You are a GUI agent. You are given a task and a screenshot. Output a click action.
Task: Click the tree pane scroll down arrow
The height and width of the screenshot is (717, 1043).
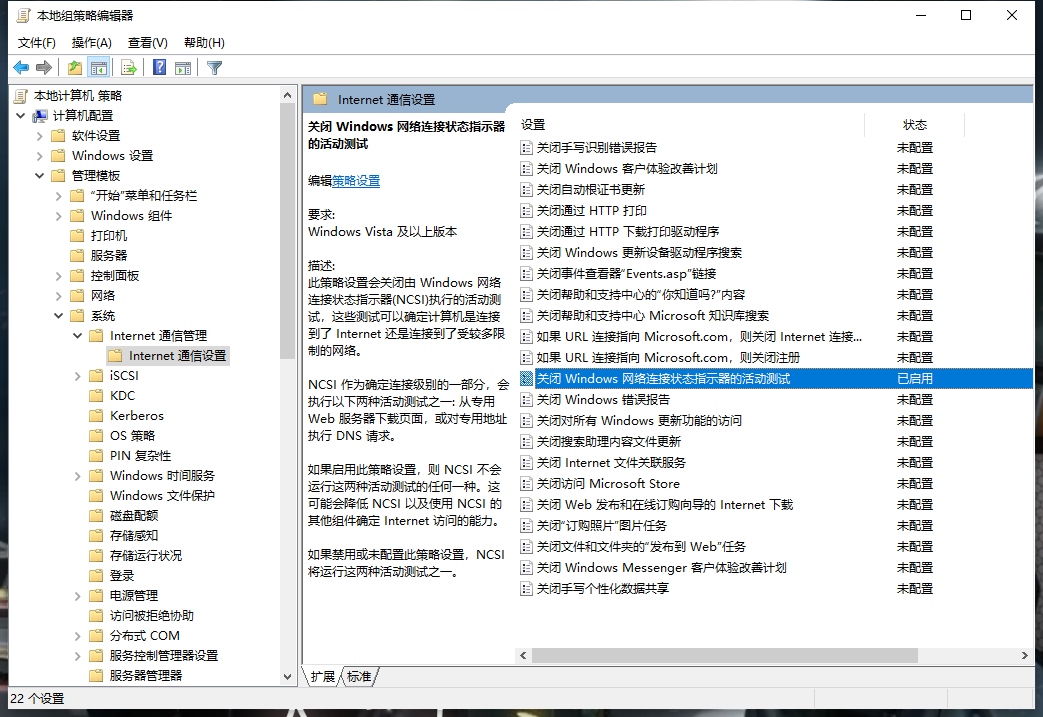[287, 677]
